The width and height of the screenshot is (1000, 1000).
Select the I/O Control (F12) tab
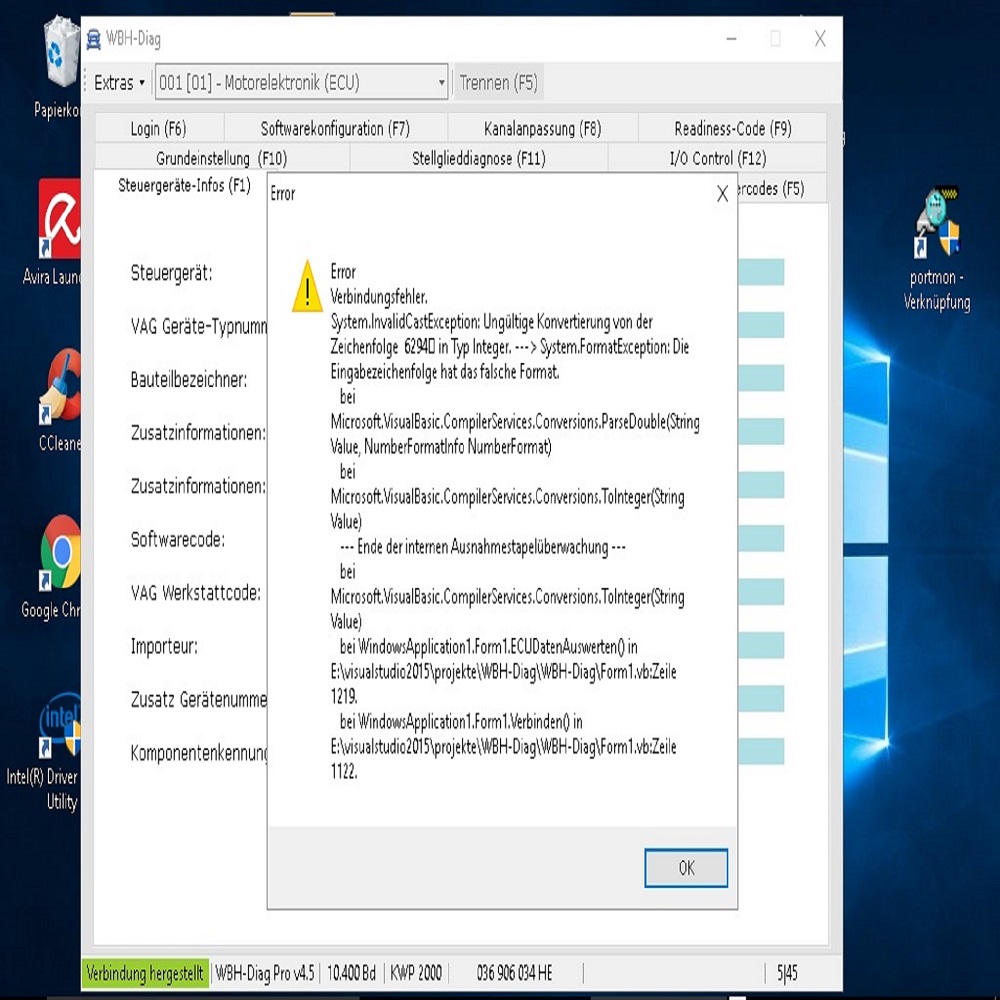717,159
